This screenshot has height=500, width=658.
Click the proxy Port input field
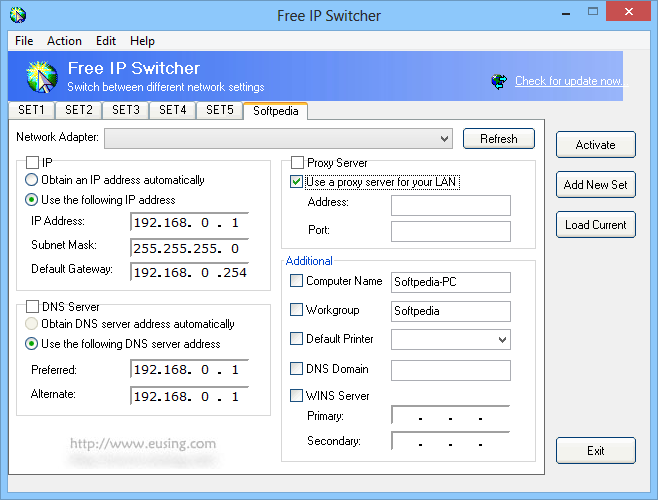[x=451, y=231]
